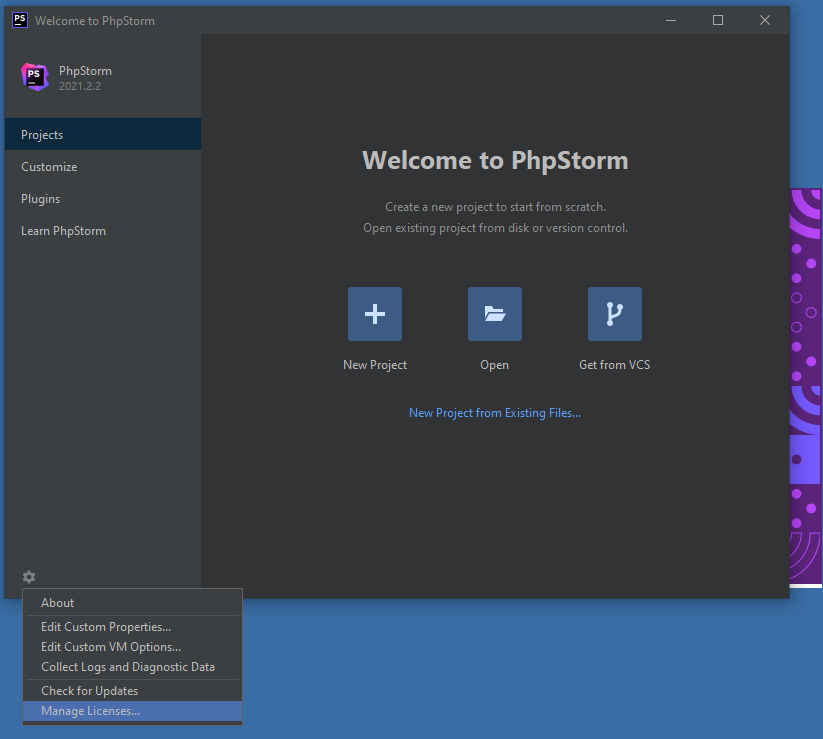Open the settings gear menu icon
The height and width of the screenshot is (739, 823).
[x=29, y=577]
